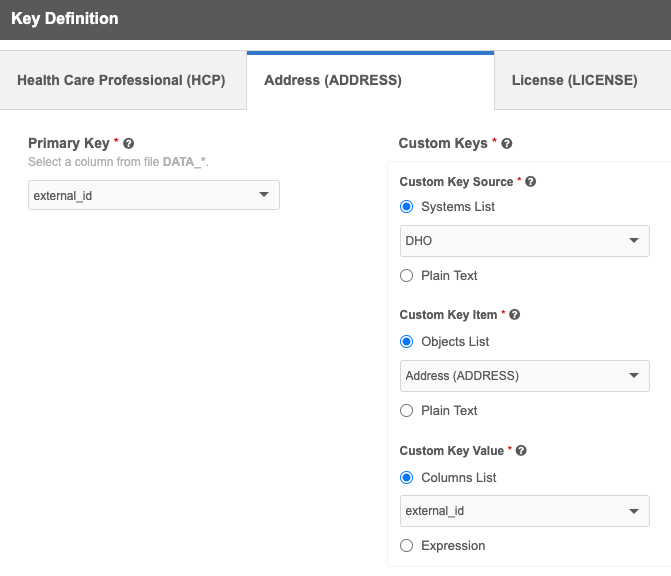
Task: Select the Address (ADDRESS) tab
Action: [x=333, y=80]
